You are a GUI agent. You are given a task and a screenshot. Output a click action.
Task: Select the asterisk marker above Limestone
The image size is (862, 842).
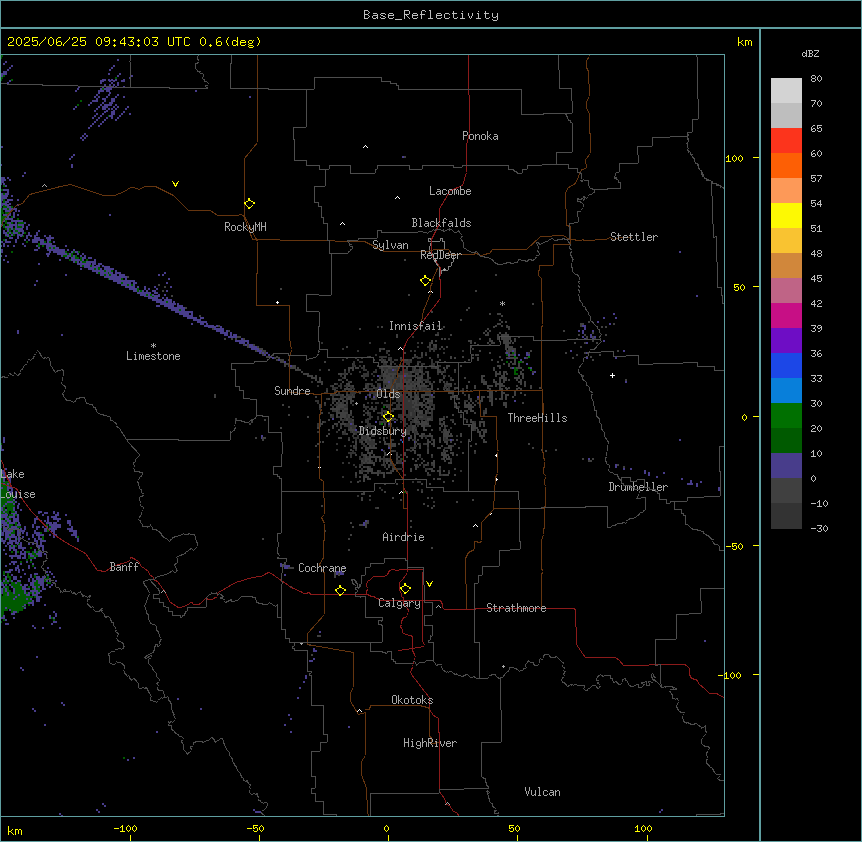click(153, 346)
